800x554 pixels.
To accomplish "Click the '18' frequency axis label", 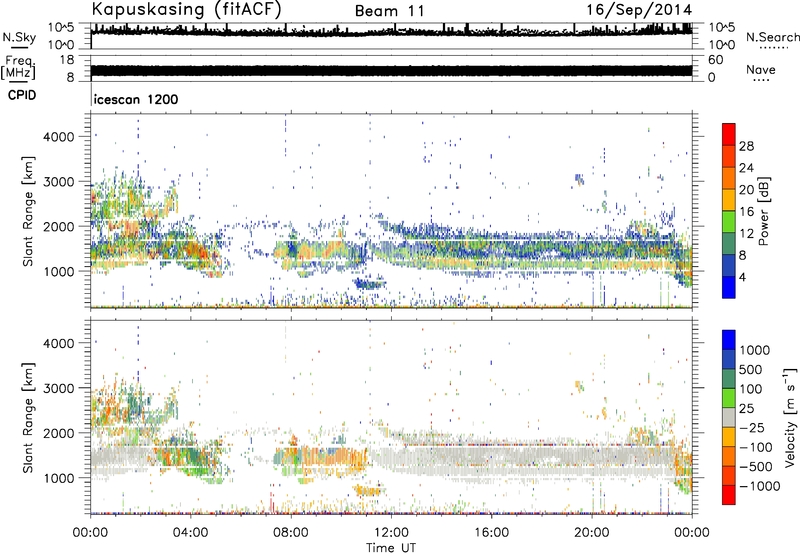I will pyautogui.click(x=67, y=60).
